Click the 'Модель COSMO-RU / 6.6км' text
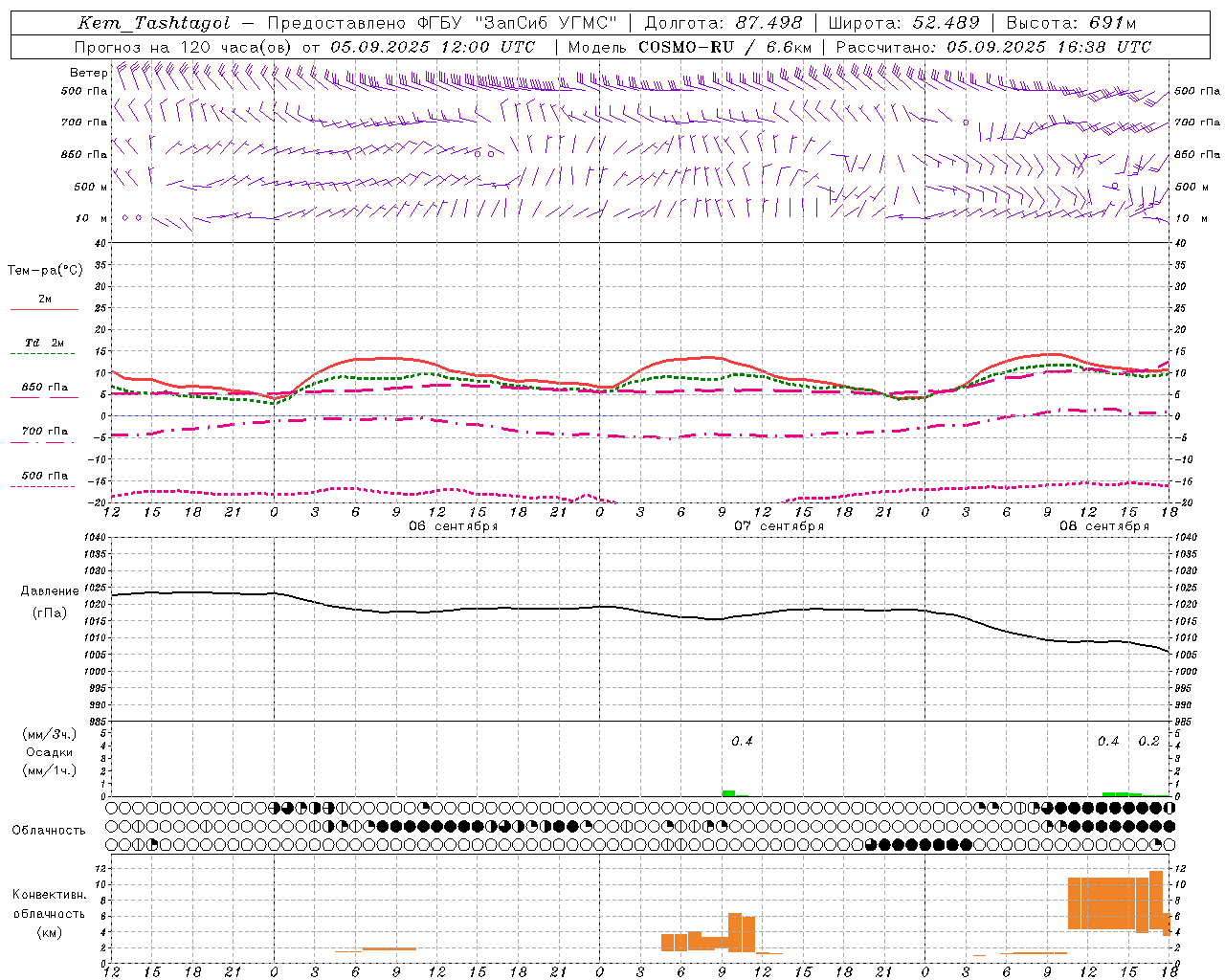1225x980 pixels. (x=689, y=47)
